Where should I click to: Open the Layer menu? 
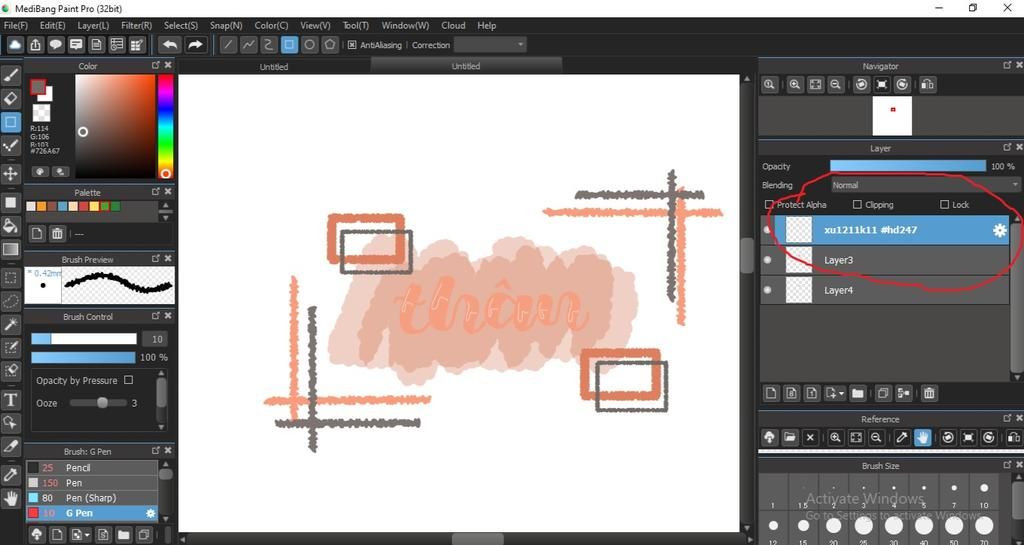[x=93, y=25]
